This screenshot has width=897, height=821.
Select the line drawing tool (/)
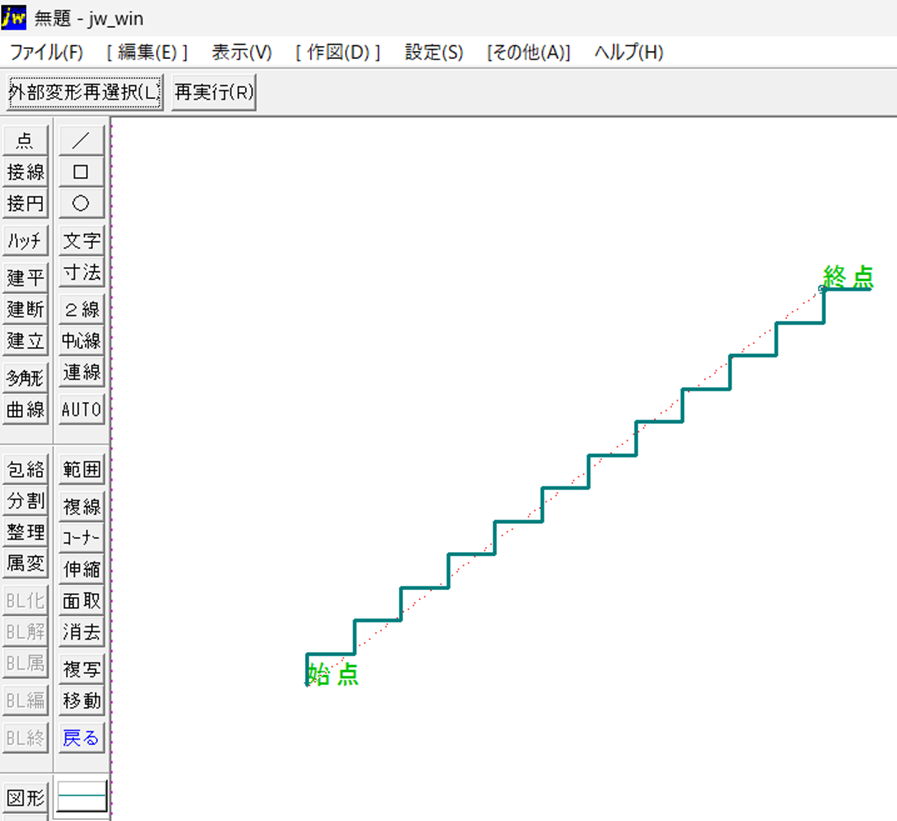pyautogui.click(x=81, y=140)
